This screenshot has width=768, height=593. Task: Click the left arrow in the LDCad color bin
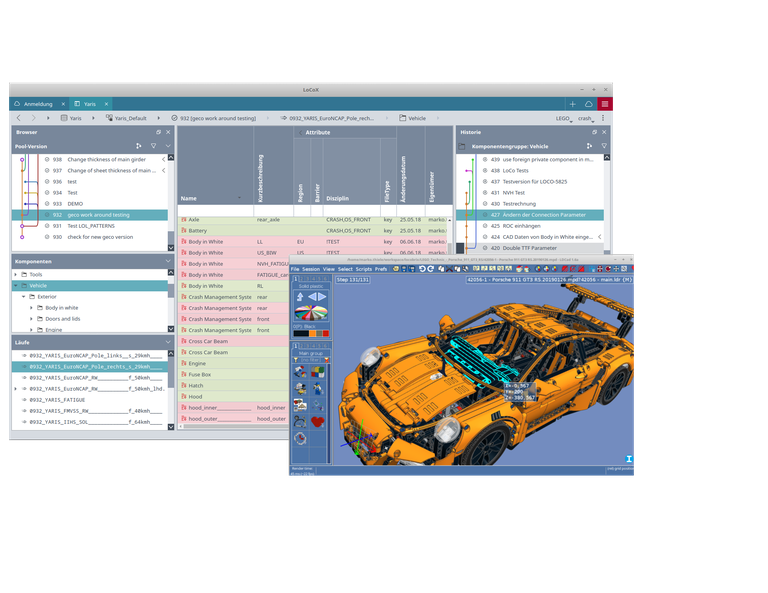[x=312, y=297]
